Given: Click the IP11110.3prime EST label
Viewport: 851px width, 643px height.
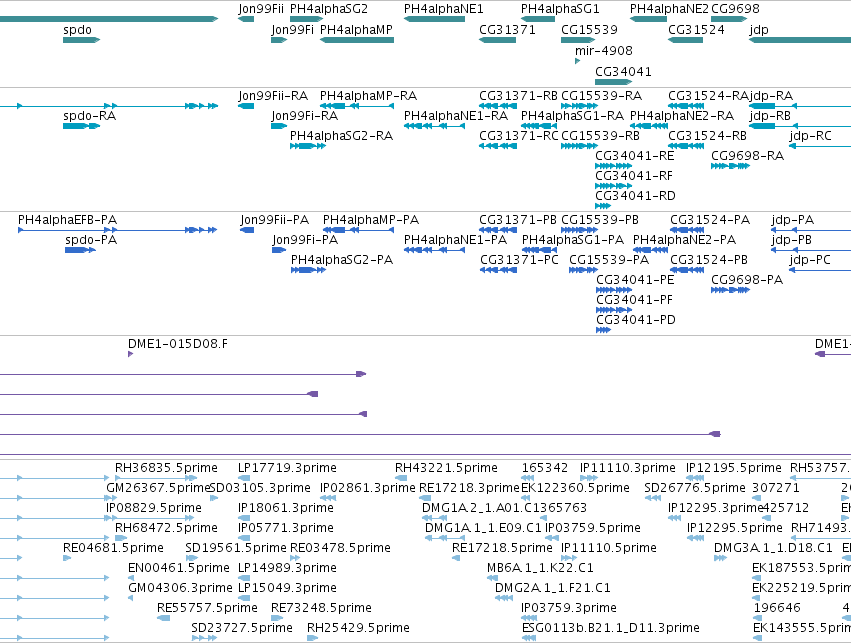Looking at the screenshot, I should (628, 468).
